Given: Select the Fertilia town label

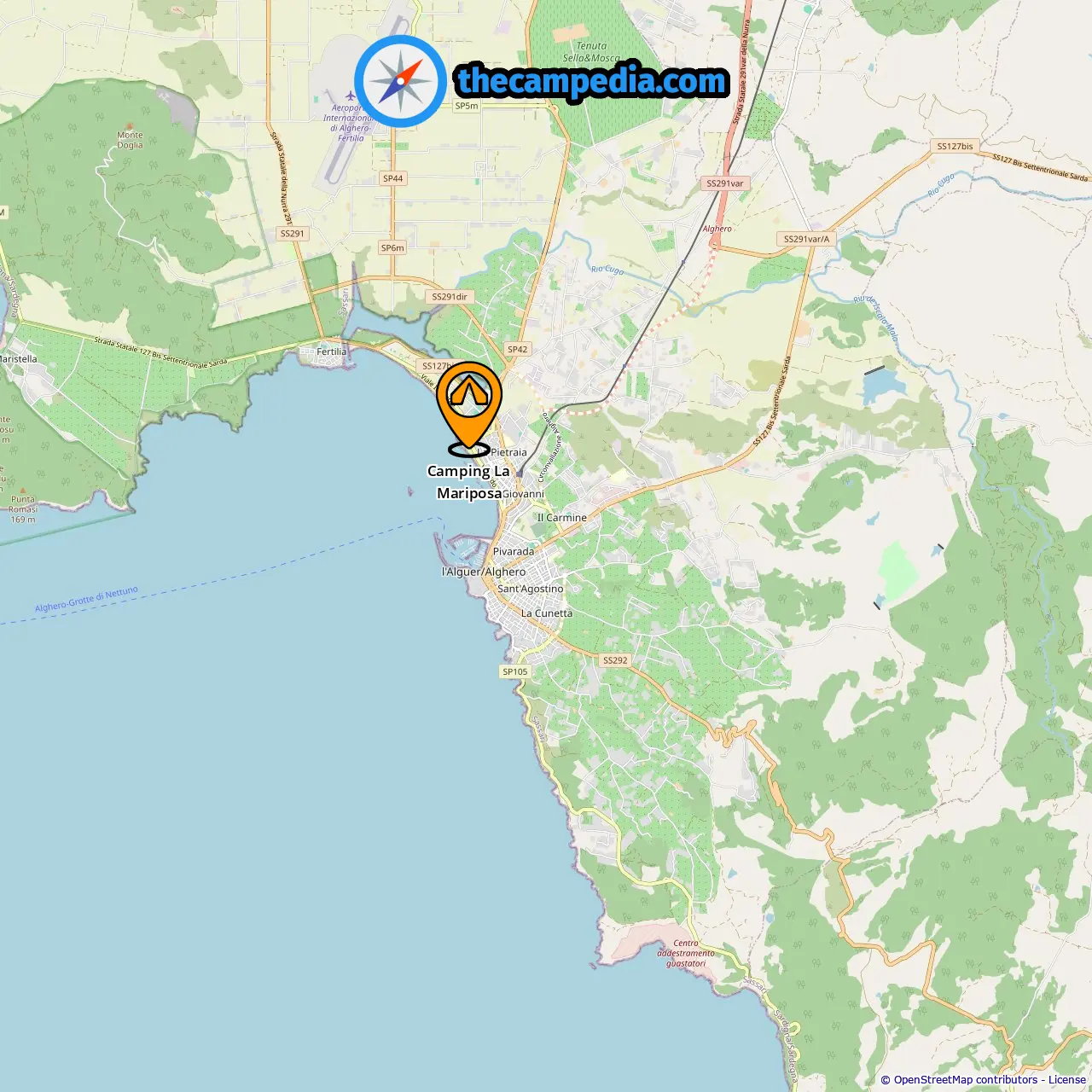Looking at the screenshot, I should 332,351.
